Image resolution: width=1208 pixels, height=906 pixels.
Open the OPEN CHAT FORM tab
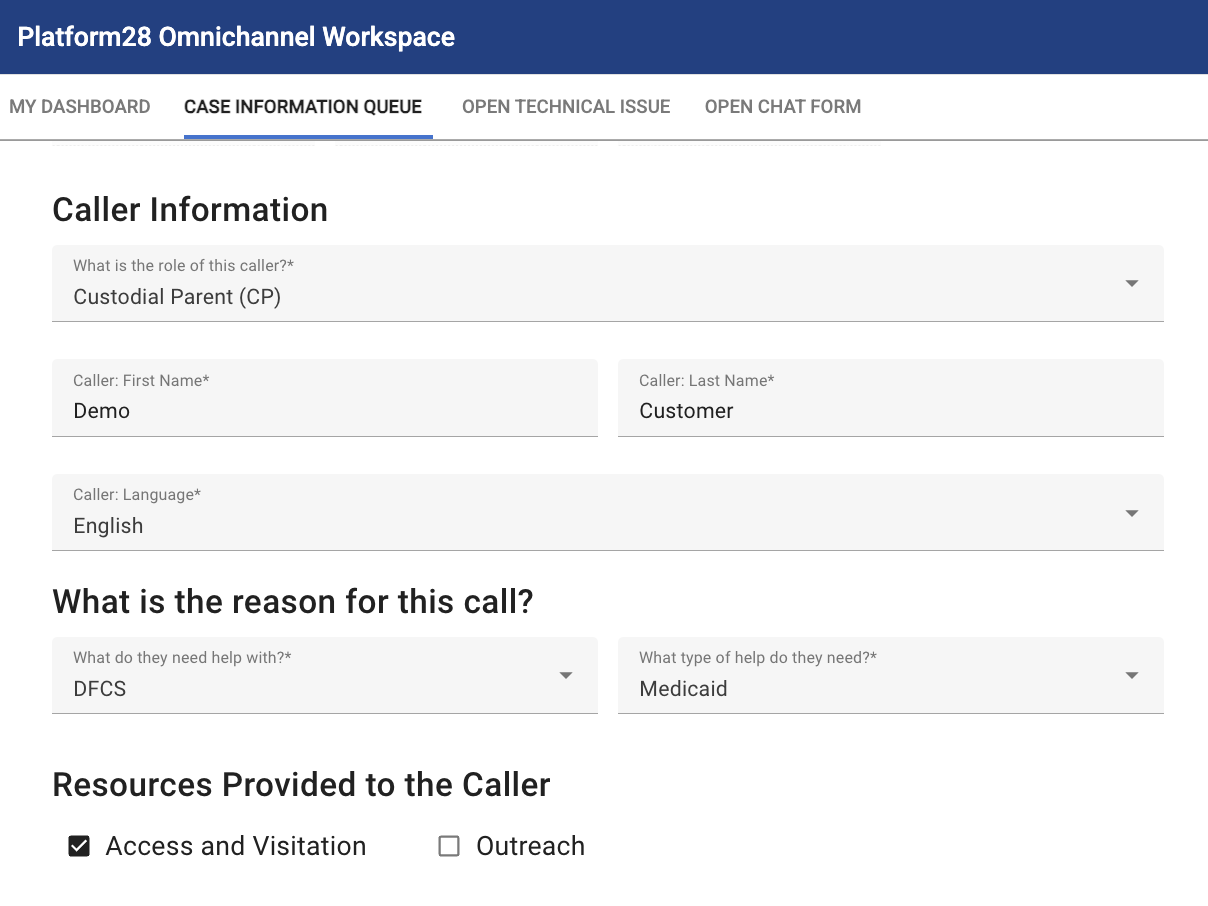click(783, 106)
